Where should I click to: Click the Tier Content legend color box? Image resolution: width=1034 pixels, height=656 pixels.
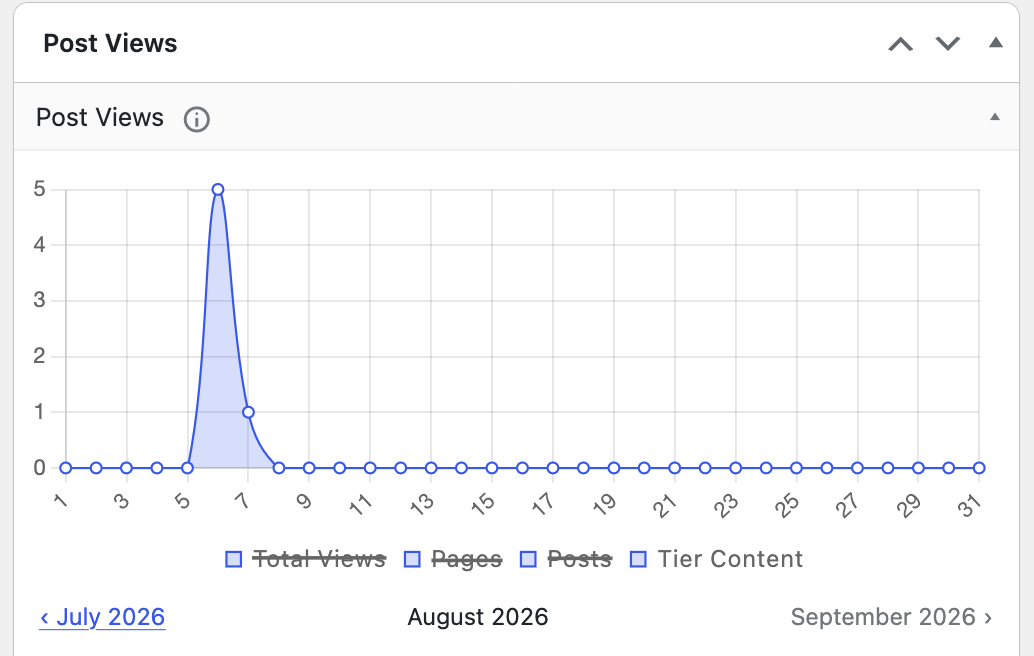638,559
